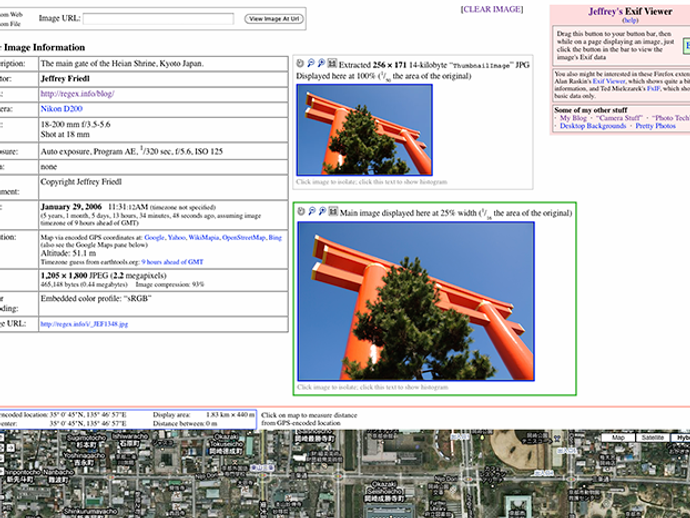This screenshot has width=690, height=518.
Task: Click the January 29, 2006 date text
Action: (x=71, y=207)
